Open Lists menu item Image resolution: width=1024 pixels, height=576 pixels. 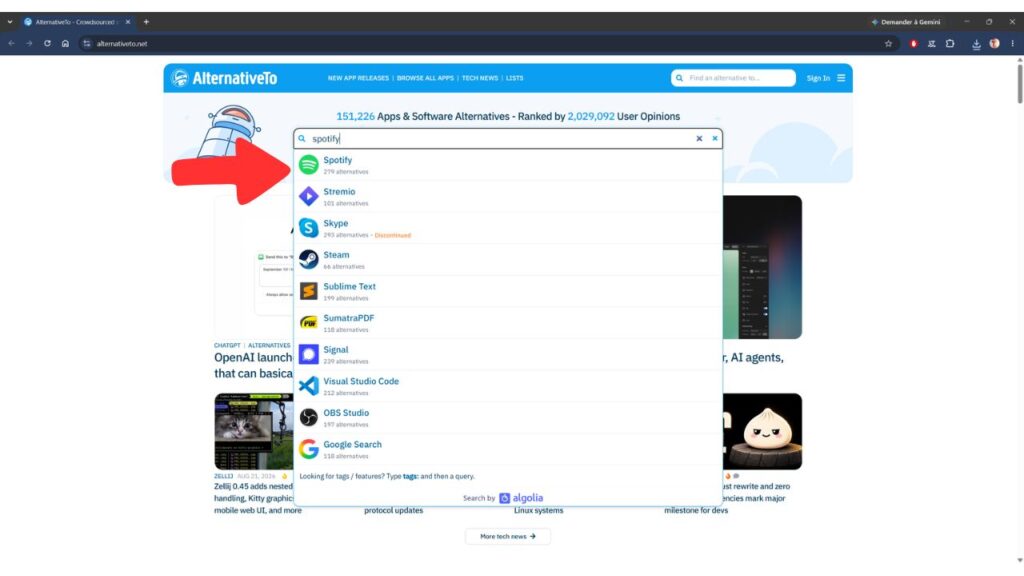click(x=515, y=78)
